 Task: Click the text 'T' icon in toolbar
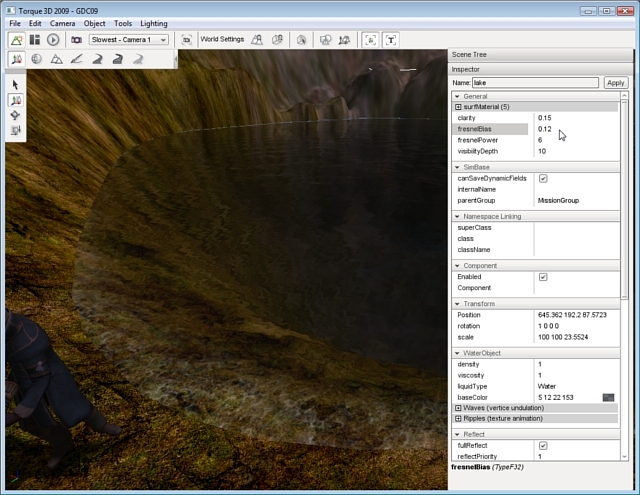(391, 40)
